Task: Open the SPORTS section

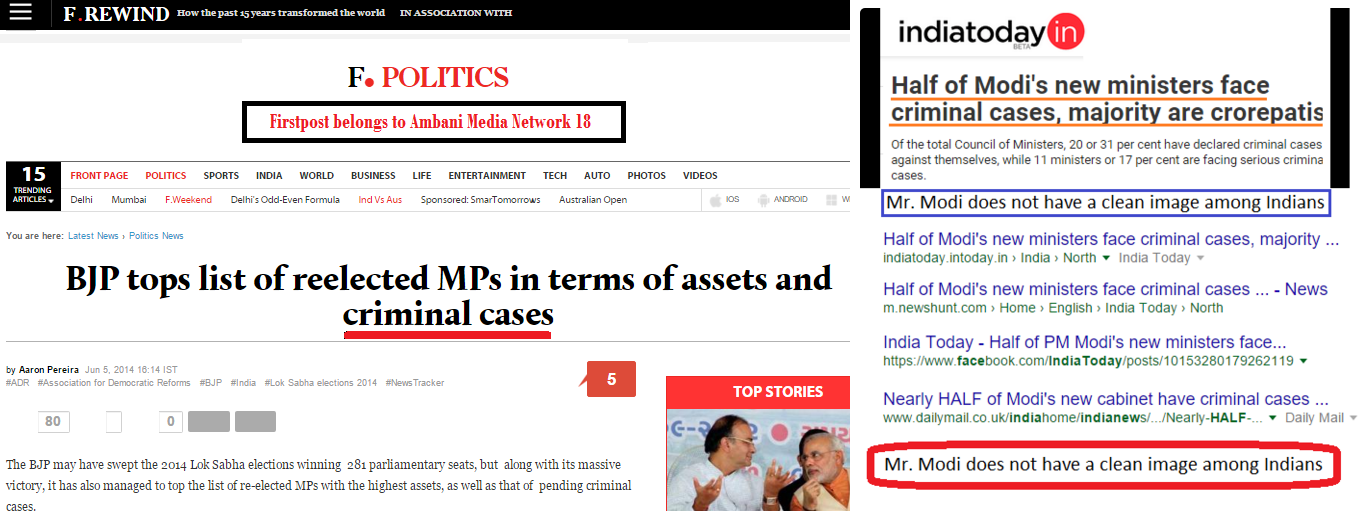Action: point(221,176)
